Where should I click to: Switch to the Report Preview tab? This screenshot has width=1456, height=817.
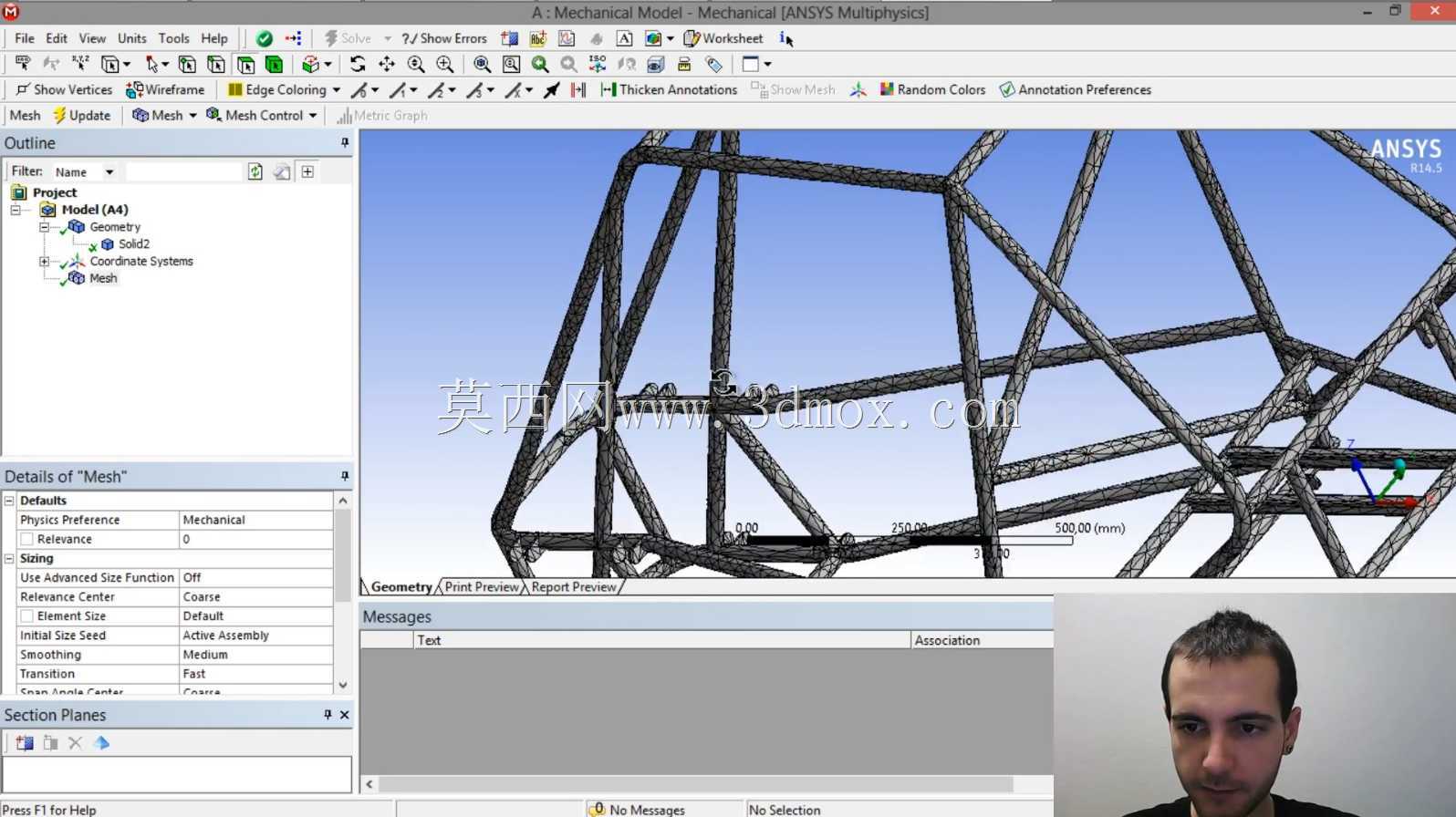[574, 587]
